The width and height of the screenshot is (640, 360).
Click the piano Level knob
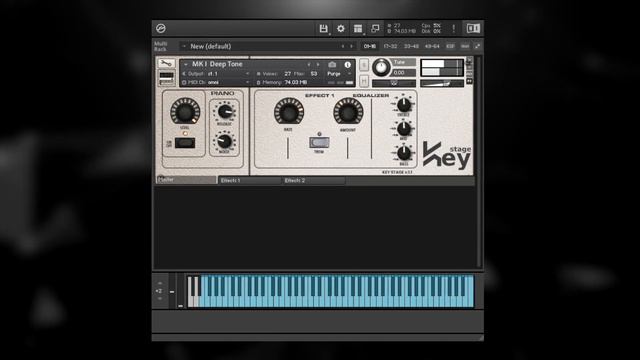[185, 111]
